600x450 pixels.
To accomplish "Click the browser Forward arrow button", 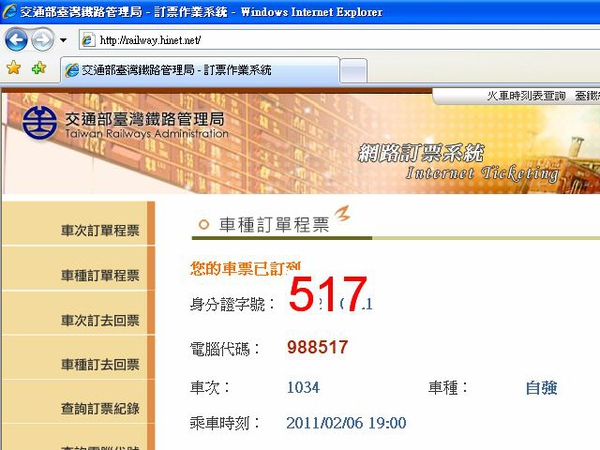I will [42, 39].
